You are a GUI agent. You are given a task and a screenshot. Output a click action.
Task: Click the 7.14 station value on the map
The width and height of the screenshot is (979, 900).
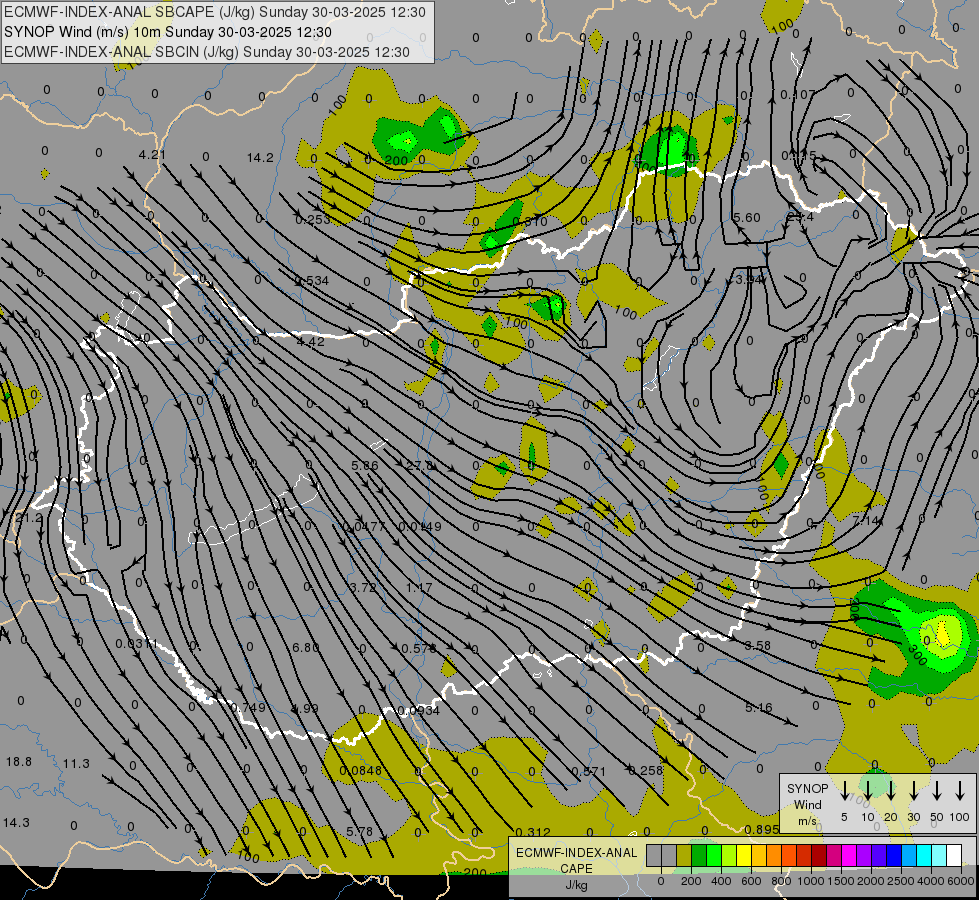pos(865,520)
